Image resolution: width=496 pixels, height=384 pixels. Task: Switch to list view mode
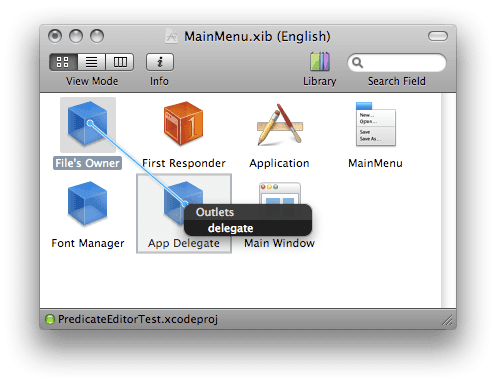click(92, 62)
